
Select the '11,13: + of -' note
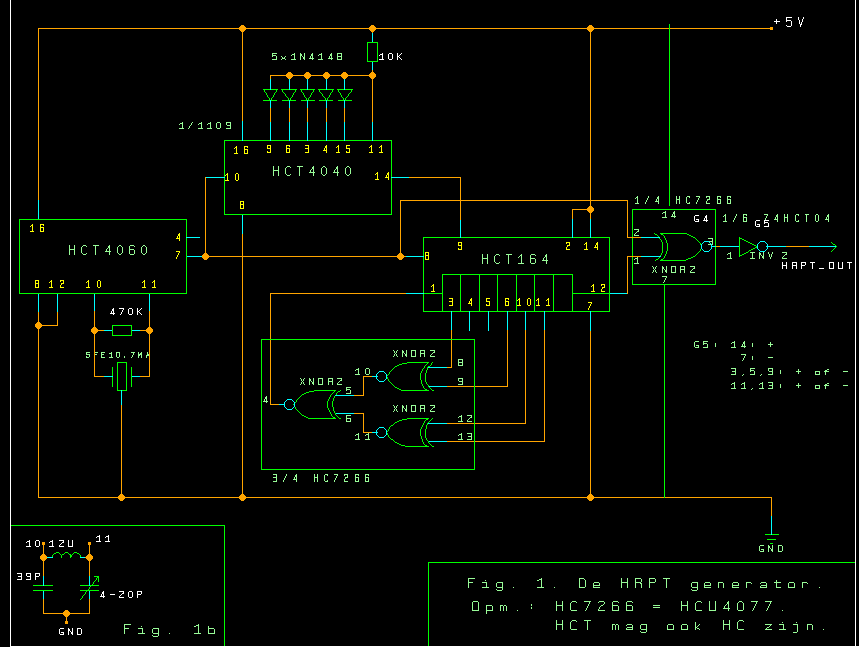pos(790,386)
